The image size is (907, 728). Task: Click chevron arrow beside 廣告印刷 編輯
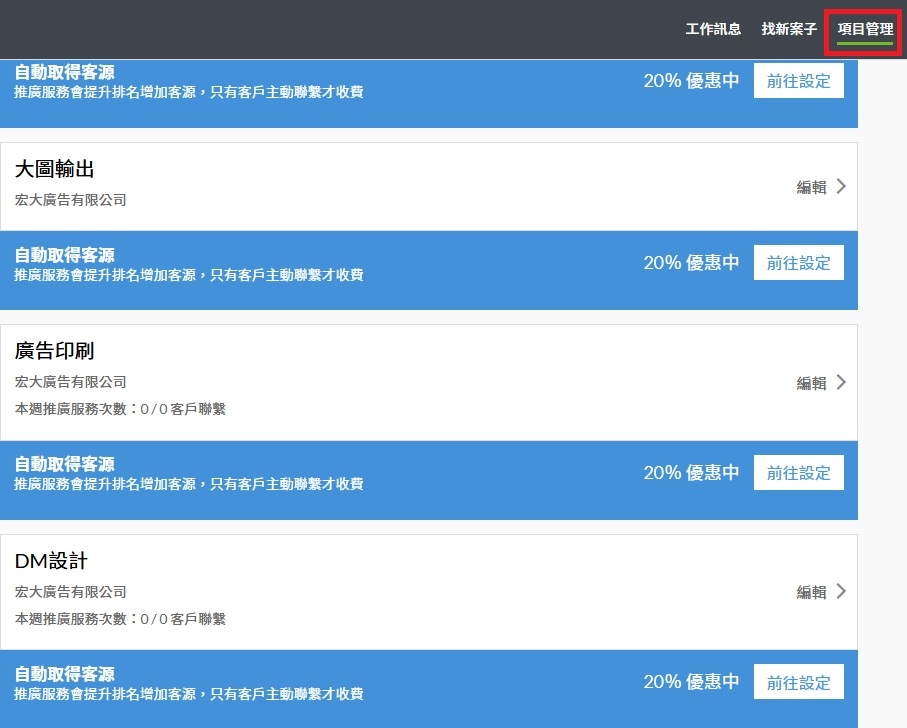pos(842,382)
